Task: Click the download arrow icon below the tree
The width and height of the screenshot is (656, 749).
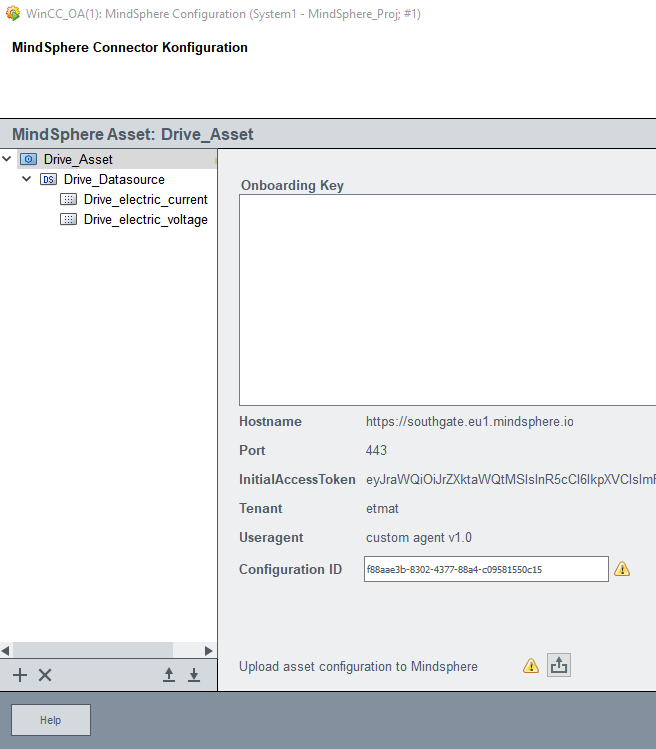Action: pos(194,675)
